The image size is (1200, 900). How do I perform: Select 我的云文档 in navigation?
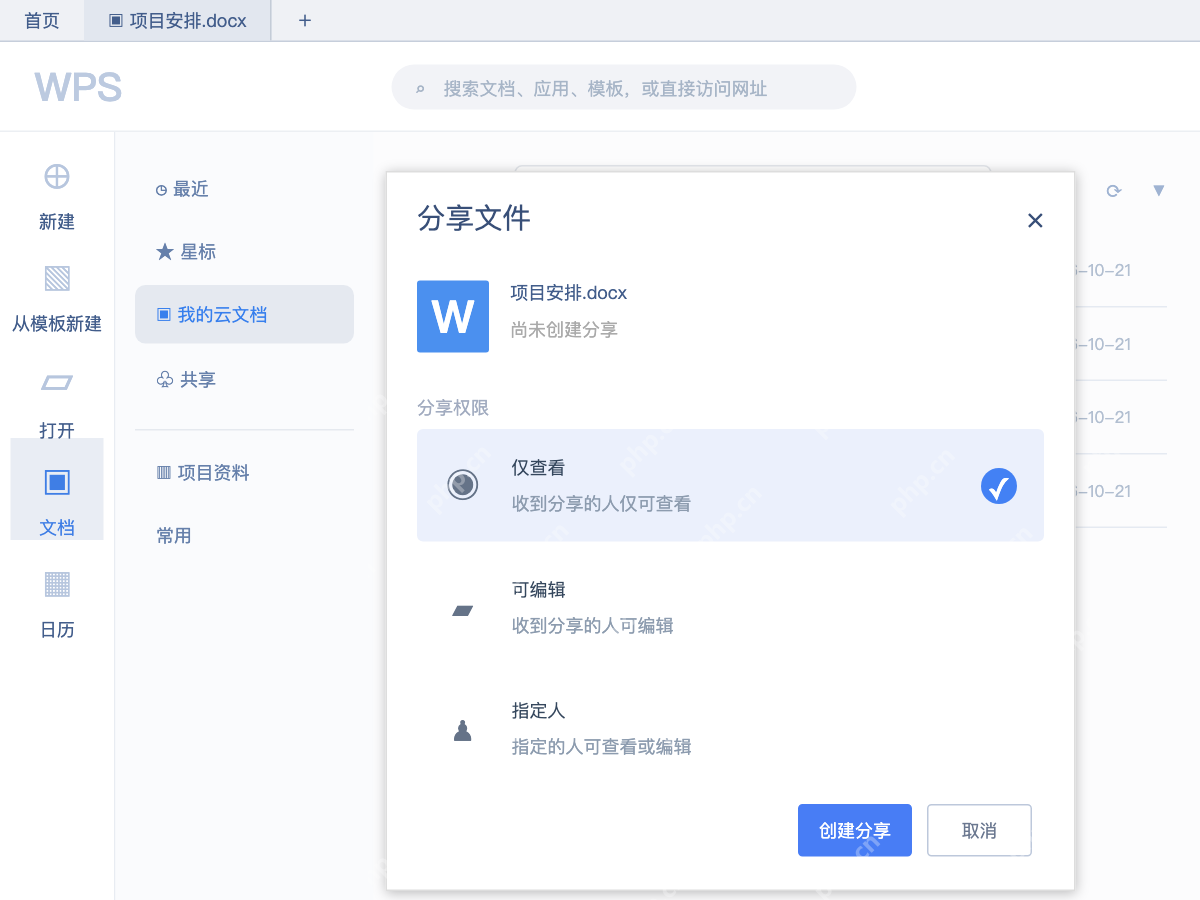[244, 314]
